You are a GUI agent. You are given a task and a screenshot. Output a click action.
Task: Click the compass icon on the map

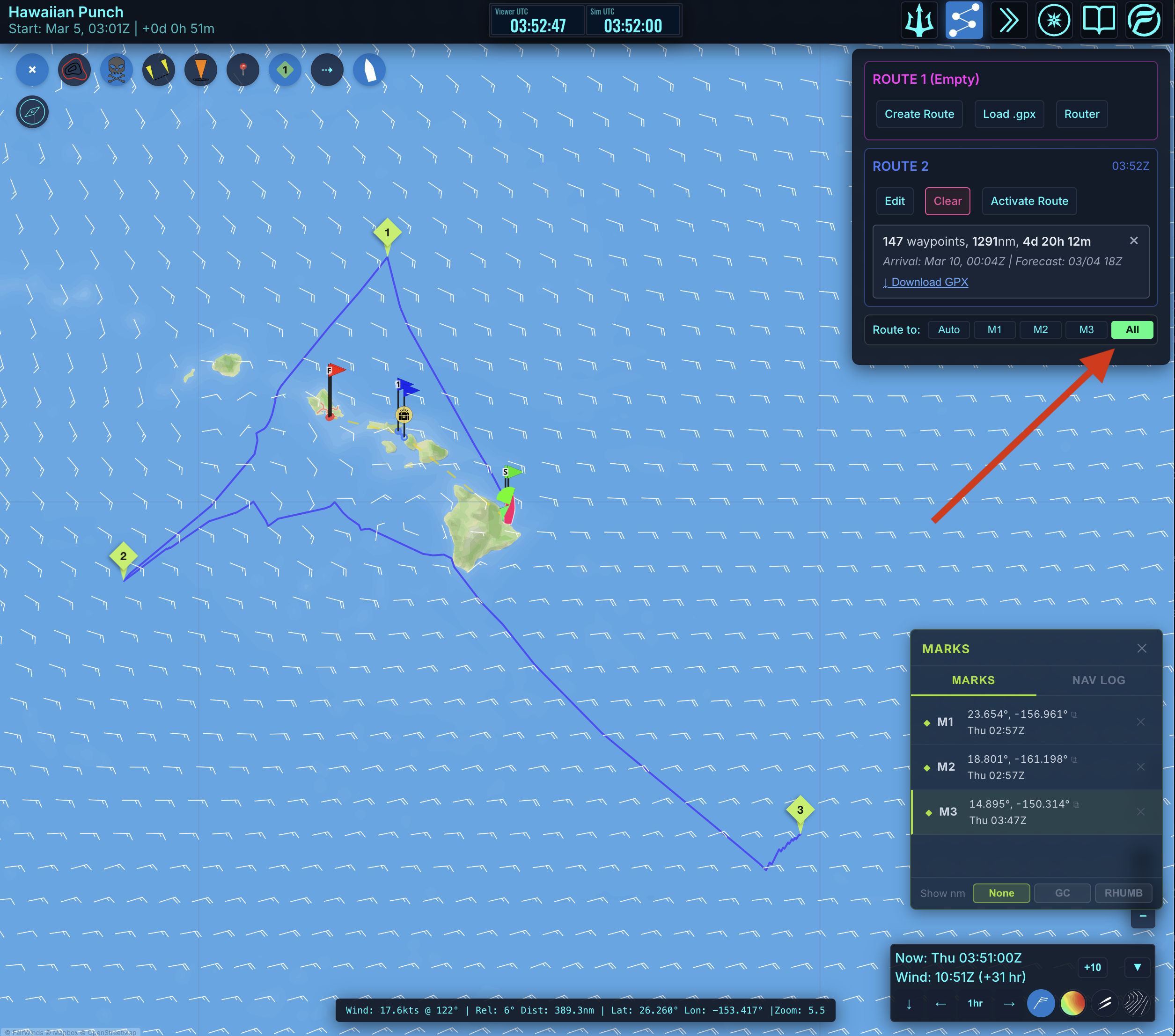[x=32, y=112]
